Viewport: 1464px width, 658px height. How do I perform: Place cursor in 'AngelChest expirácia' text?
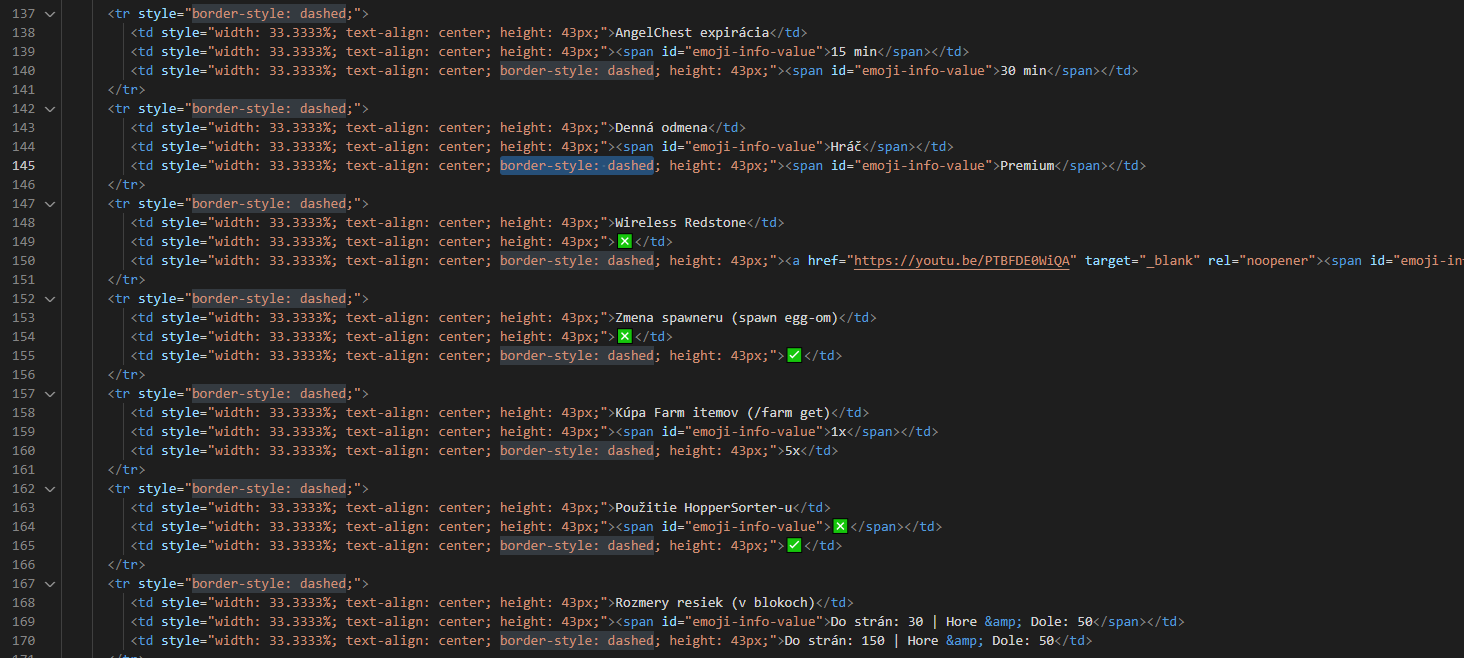(692, 33)
